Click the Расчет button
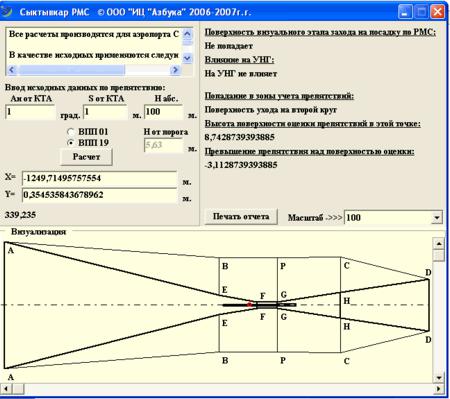Image resolution: width=450 pixels, height=399 pixels. click(86, 157)
